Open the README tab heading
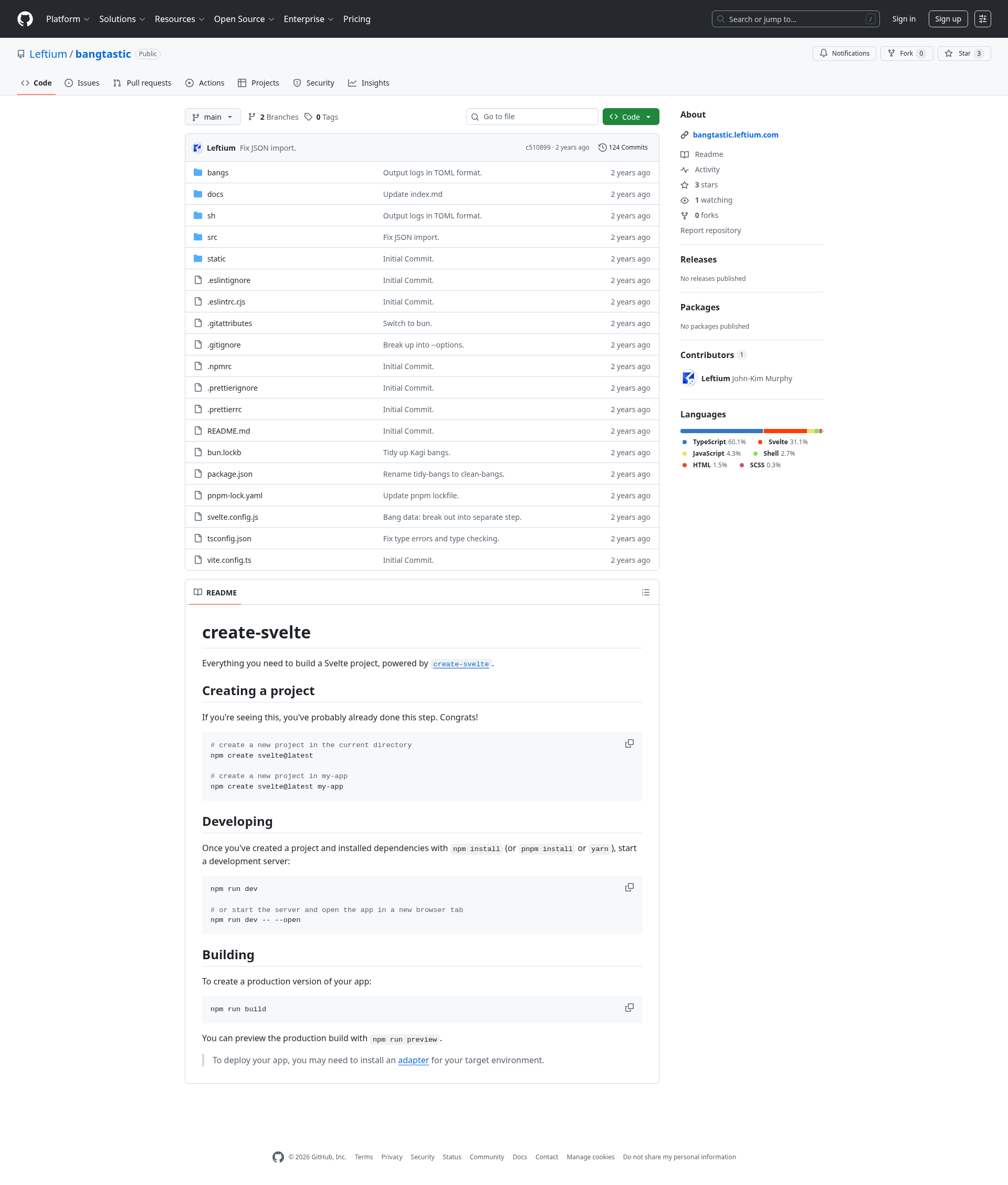Image resolution: width=1008 pixels, height=1185 pixels. tap(215, 592)
